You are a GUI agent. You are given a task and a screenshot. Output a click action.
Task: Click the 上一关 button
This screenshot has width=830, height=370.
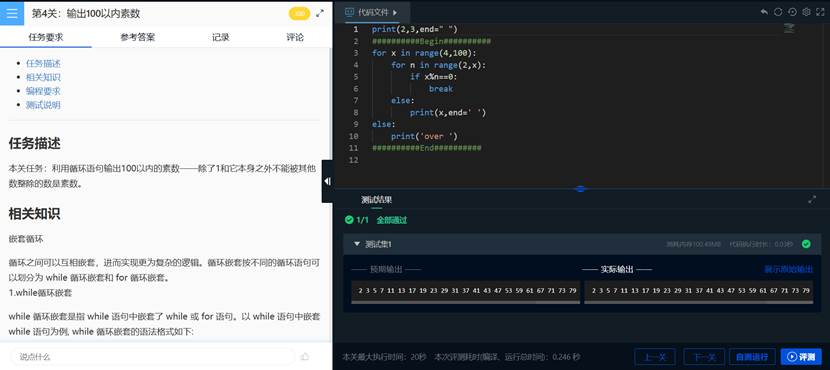pyautogui.click(x=654, y=357)
